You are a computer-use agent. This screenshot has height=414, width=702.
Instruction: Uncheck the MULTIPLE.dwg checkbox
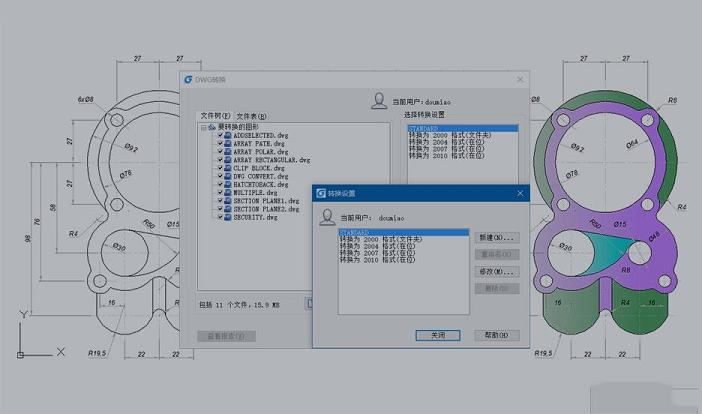219,192
